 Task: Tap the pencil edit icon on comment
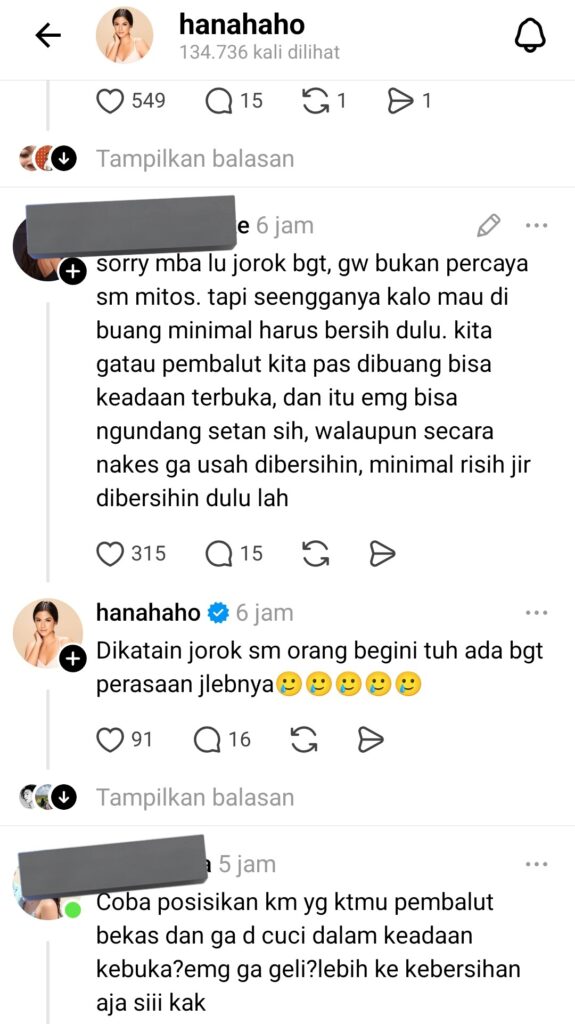488,225
